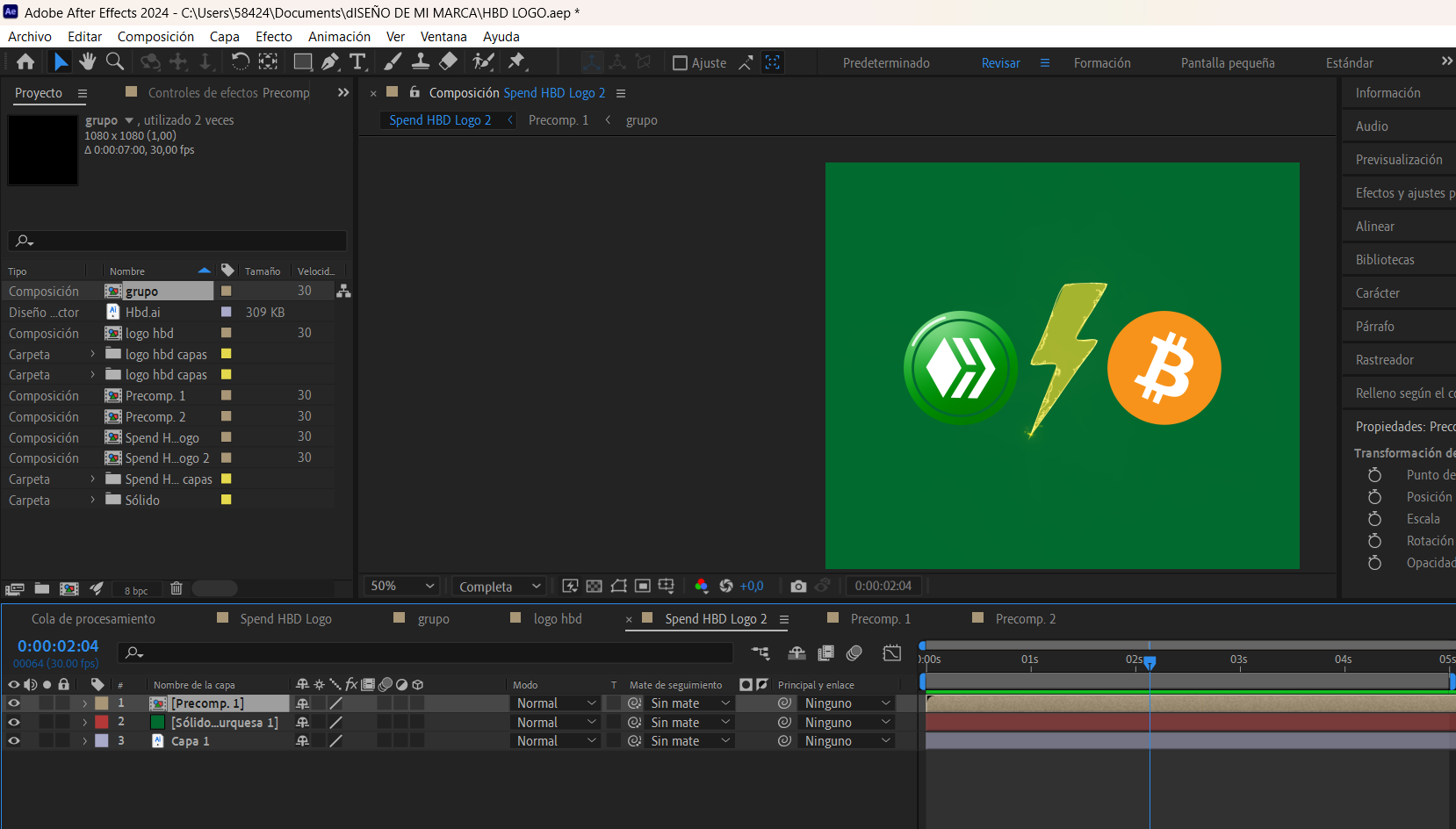Click grupo breadcrumb in composition navigator
This screenshot has height=829, width=1456.
641,120
